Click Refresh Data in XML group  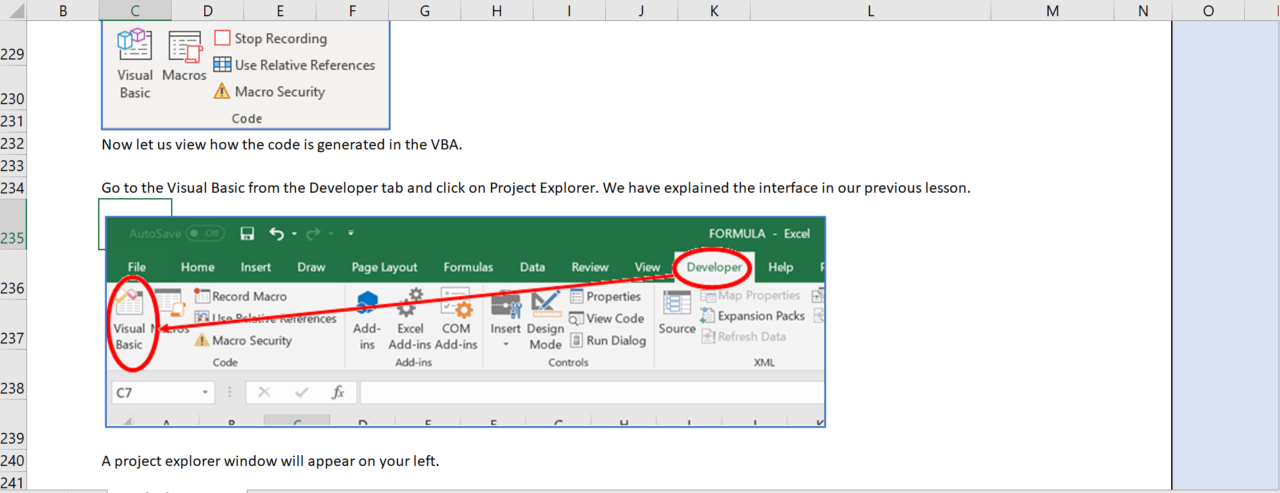click(742, 336)
